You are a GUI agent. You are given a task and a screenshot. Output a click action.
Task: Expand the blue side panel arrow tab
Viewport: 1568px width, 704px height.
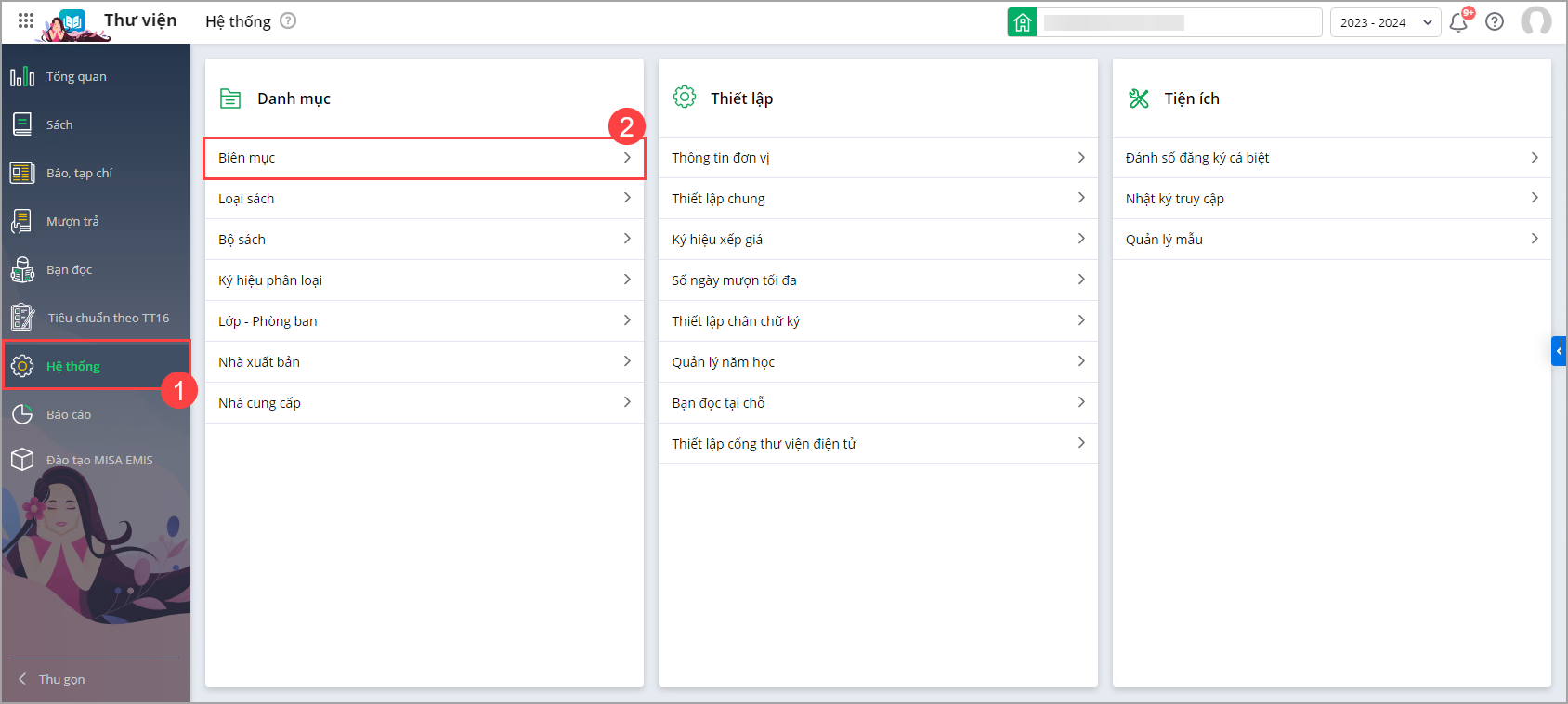coord(1559,351)
